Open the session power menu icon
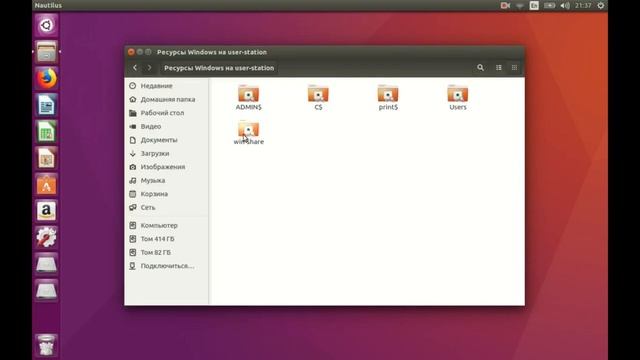This screenshot has height=360, width=640. tap(600, 5)
